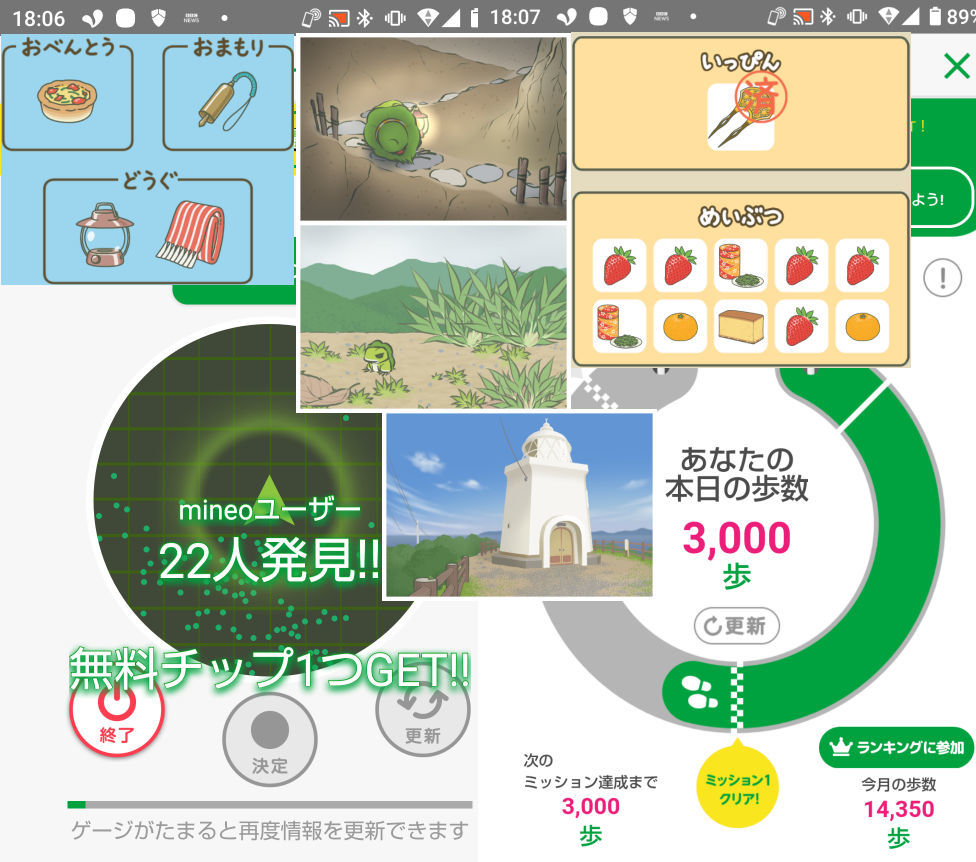Tap the monthly steps value 14,350
Screen dimensions: 976x862
point(899,809)
